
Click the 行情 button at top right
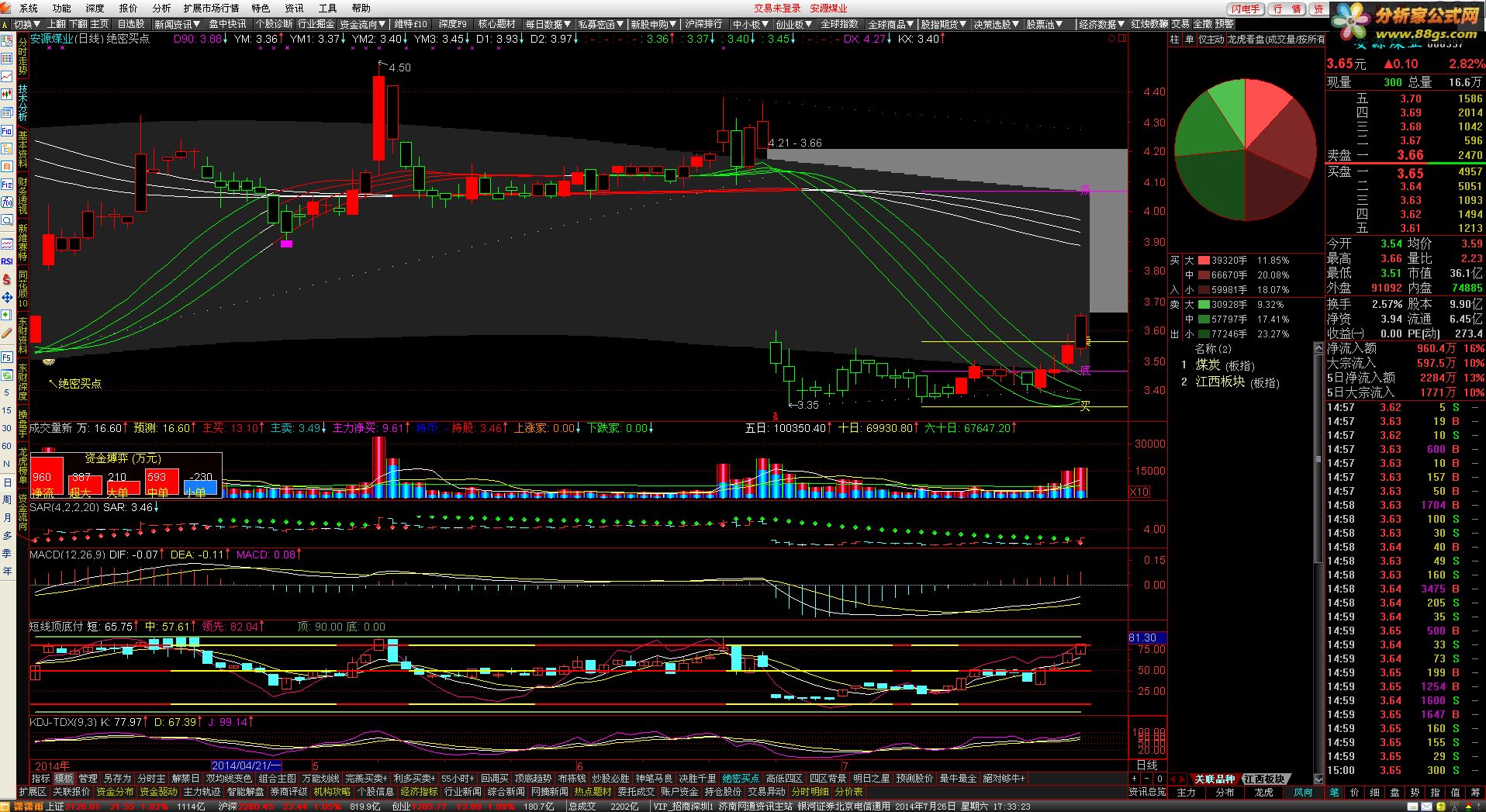click(x=1287, y=9)
